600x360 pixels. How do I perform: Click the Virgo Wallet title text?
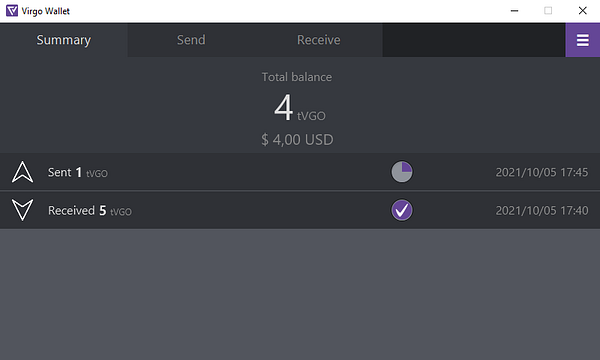point(46,11)
